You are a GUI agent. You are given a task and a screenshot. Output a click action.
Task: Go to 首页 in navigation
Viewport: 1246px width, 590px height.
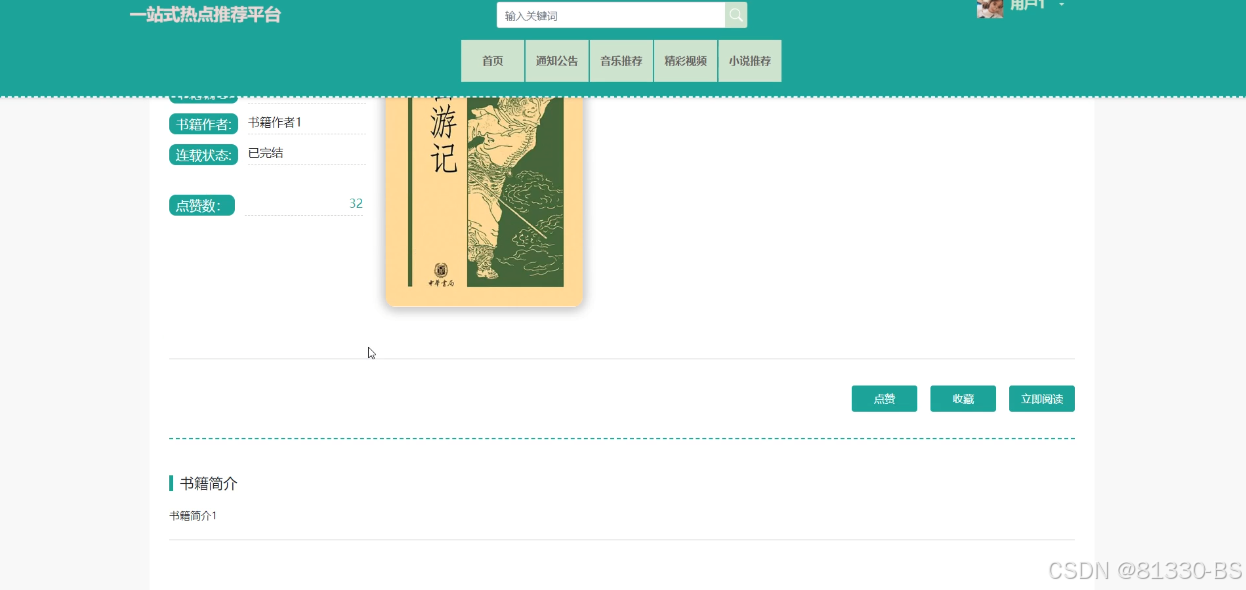click(x=493, y=61)
